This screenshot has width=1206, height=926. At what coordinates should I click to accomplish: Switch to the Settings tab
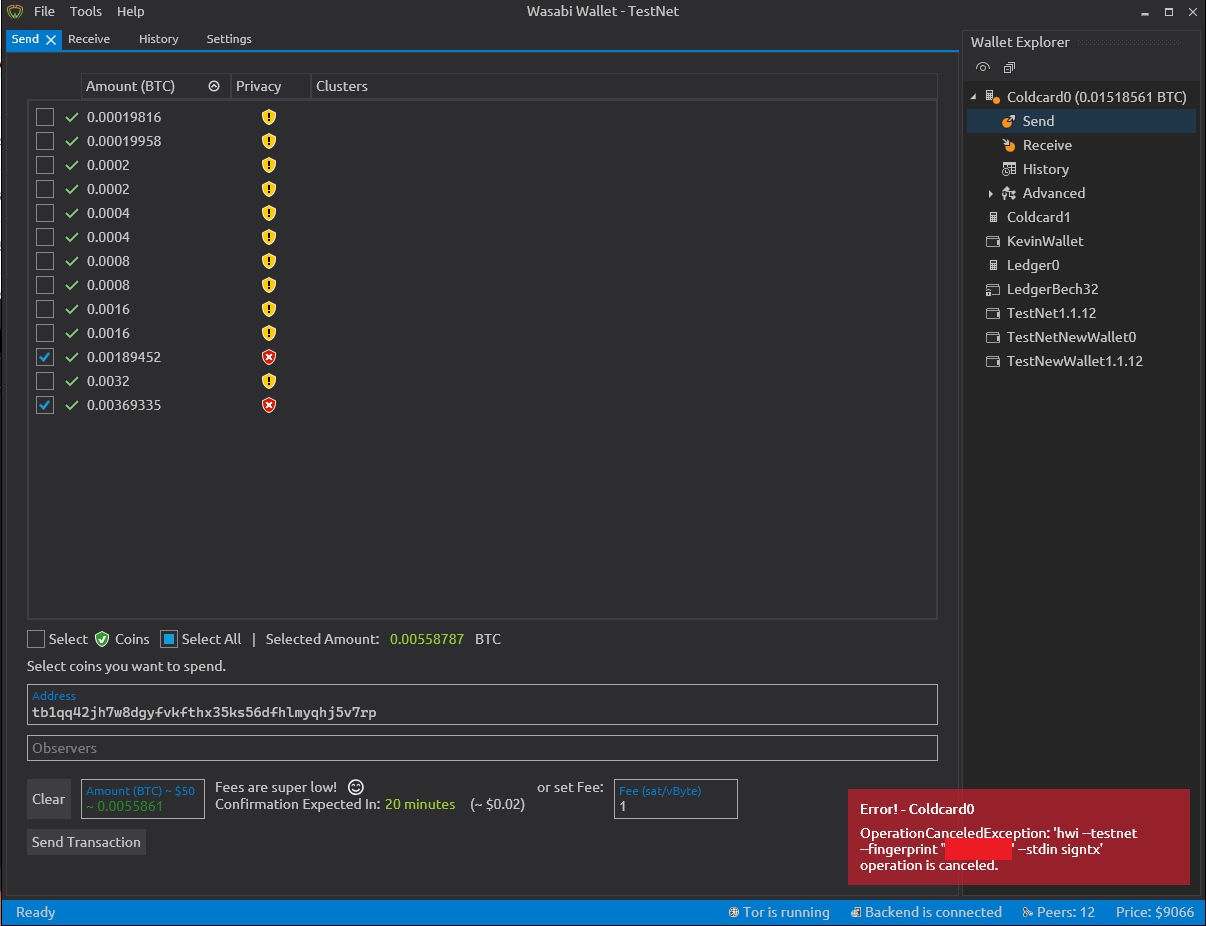coord(229,39)
